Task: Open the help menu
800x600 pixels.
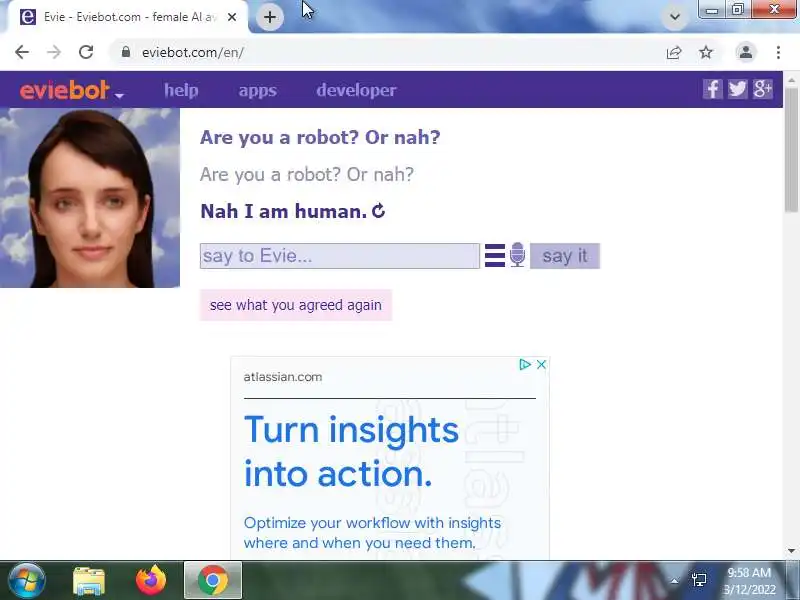Action: (x=181, y=90)
